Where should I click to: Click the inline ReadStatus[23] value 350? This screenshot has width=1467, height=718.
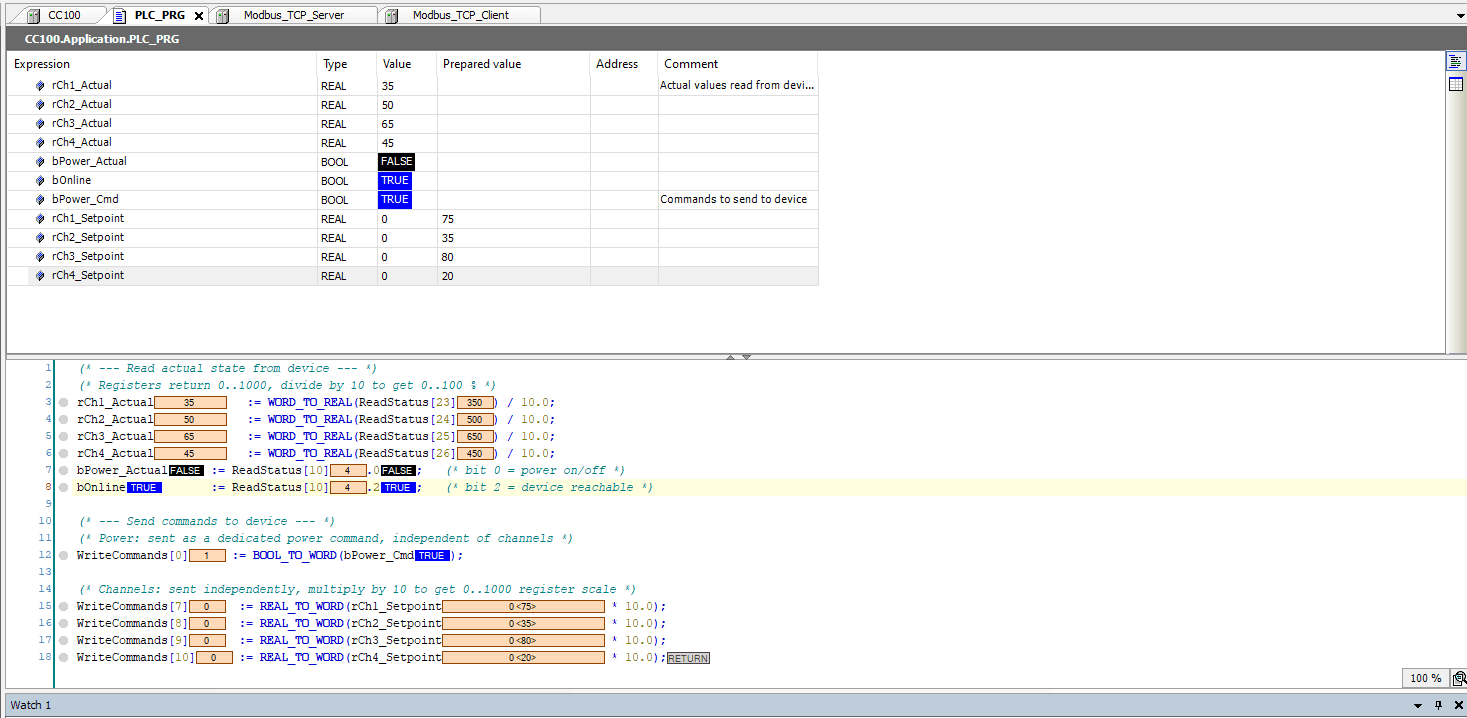coord(475,403)
